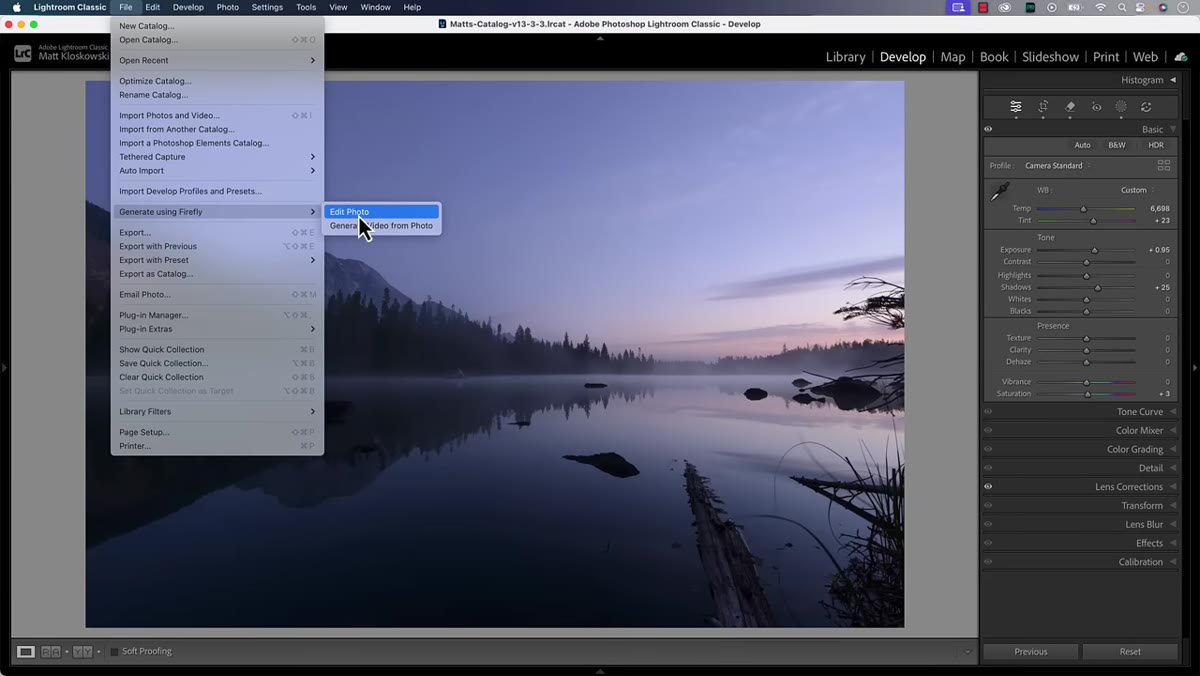The width and height of the screenshot is (1200, 676).
Task: Choose Generate Video from Photo
Action: pyautogui.click(x=381, y=226)
